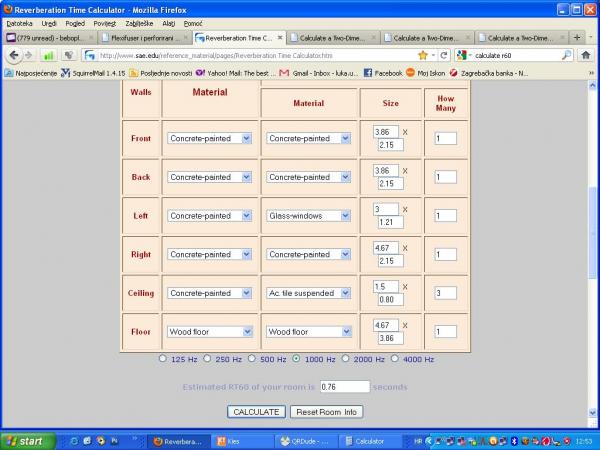Open the Yahoo! Mail bookmark
This screenshot has width=600, height=450.
coord(236,72)
